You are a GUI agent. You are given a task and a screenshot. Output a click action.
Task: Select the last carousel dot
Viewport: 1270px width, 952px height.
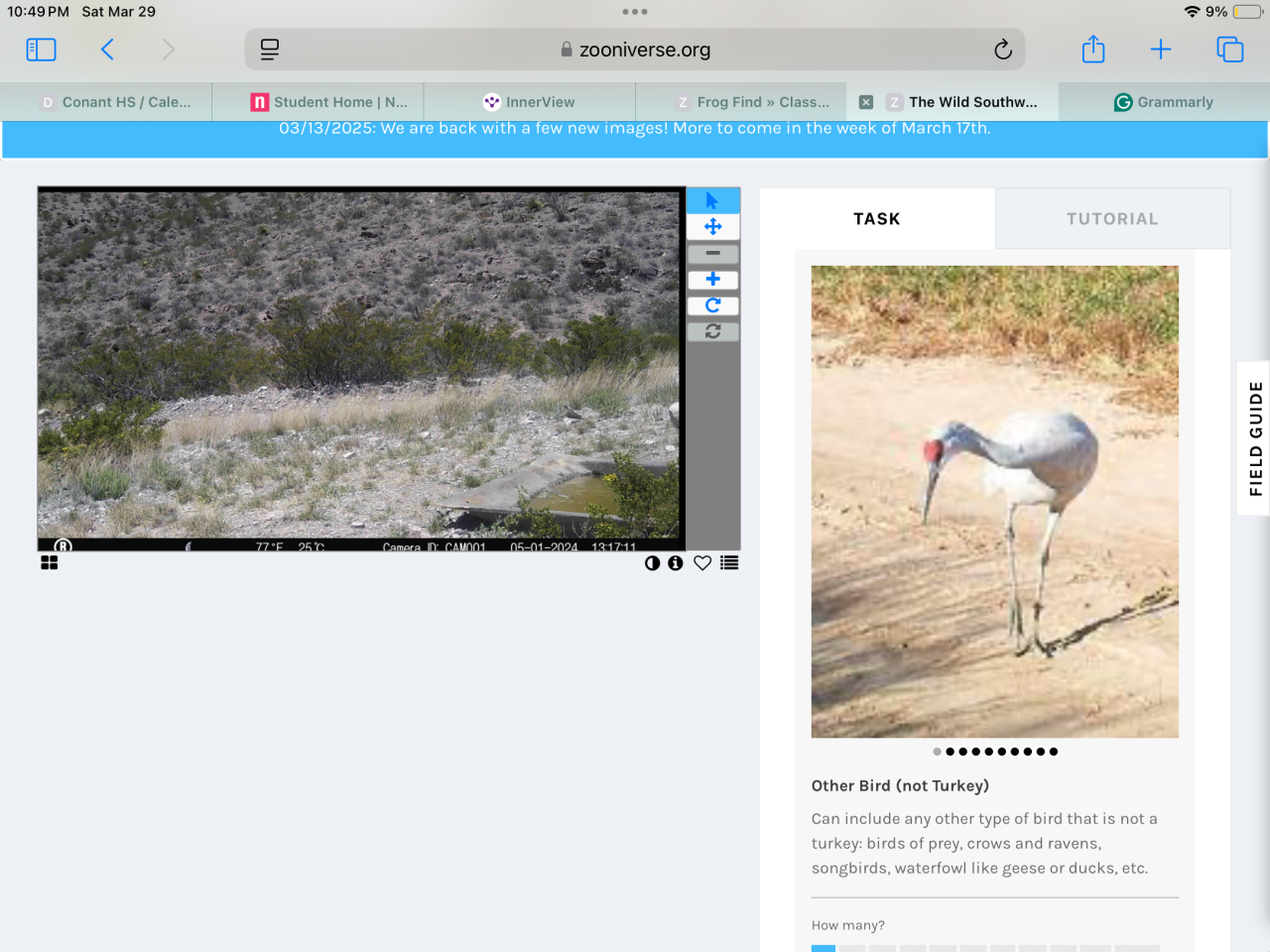(1053, 752)
